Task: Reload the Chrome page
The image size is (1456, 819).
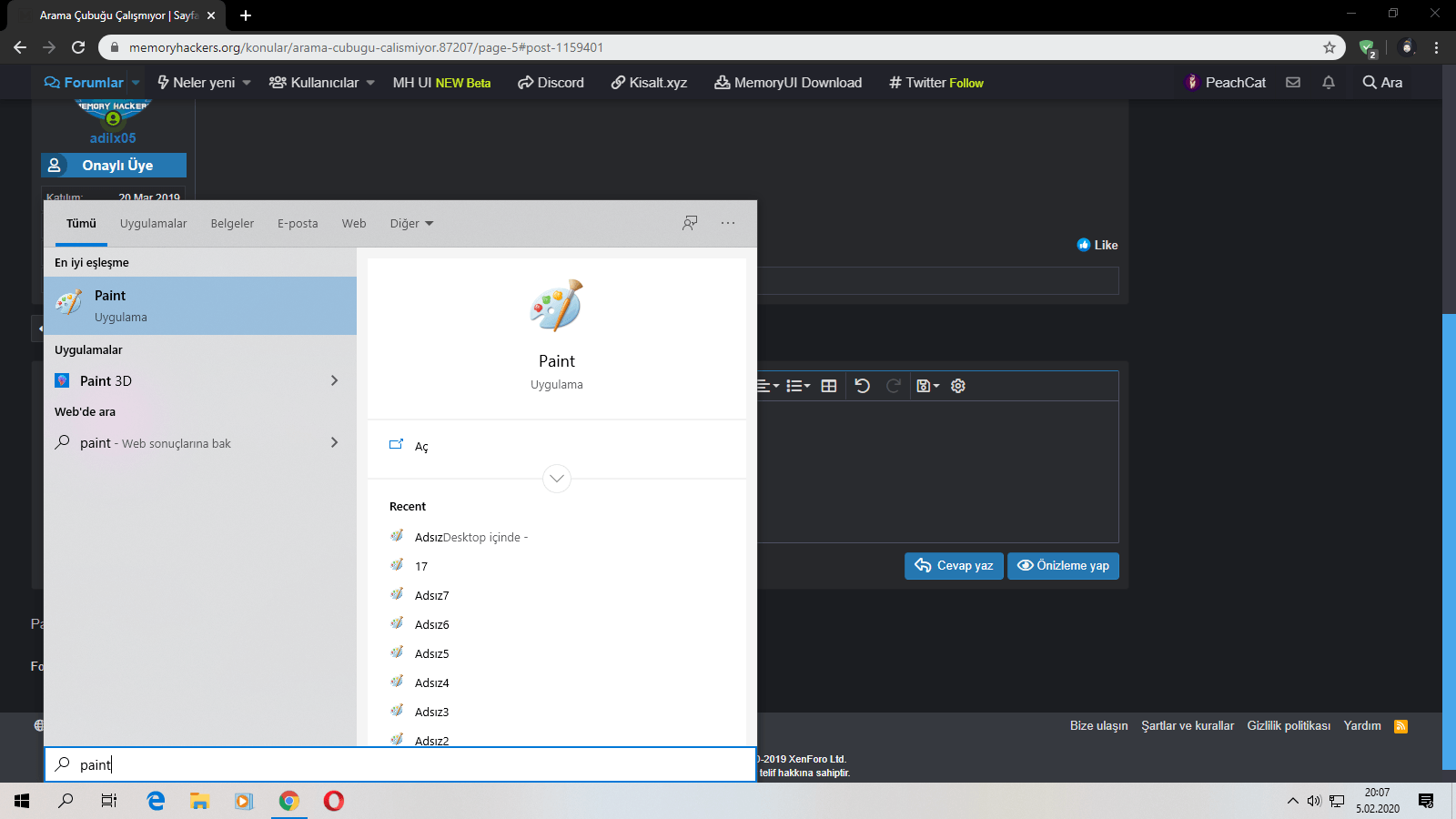Action: pyautogui.click(x=78, y=47)
